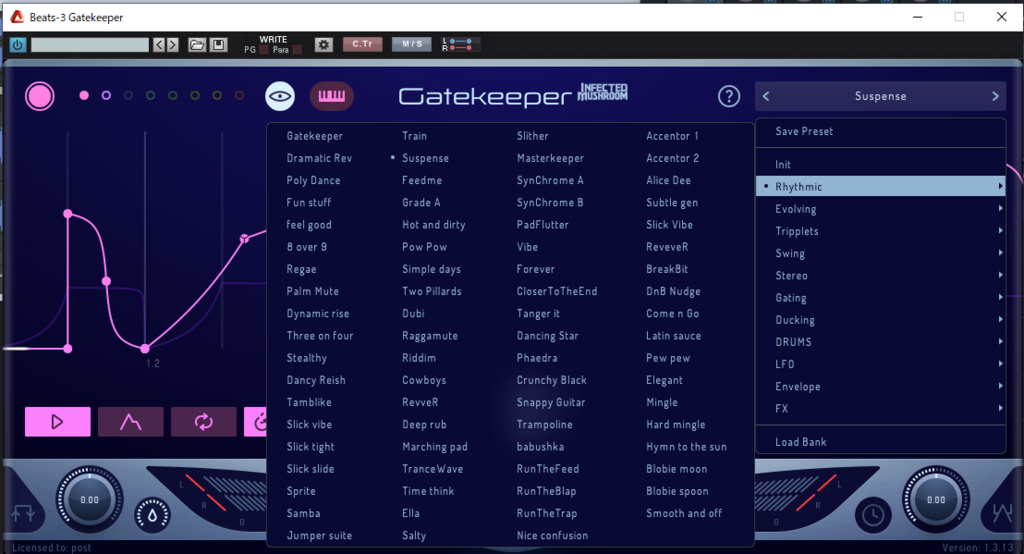
Task: Choose the Hymn to the sun preset
Action: 686,447
